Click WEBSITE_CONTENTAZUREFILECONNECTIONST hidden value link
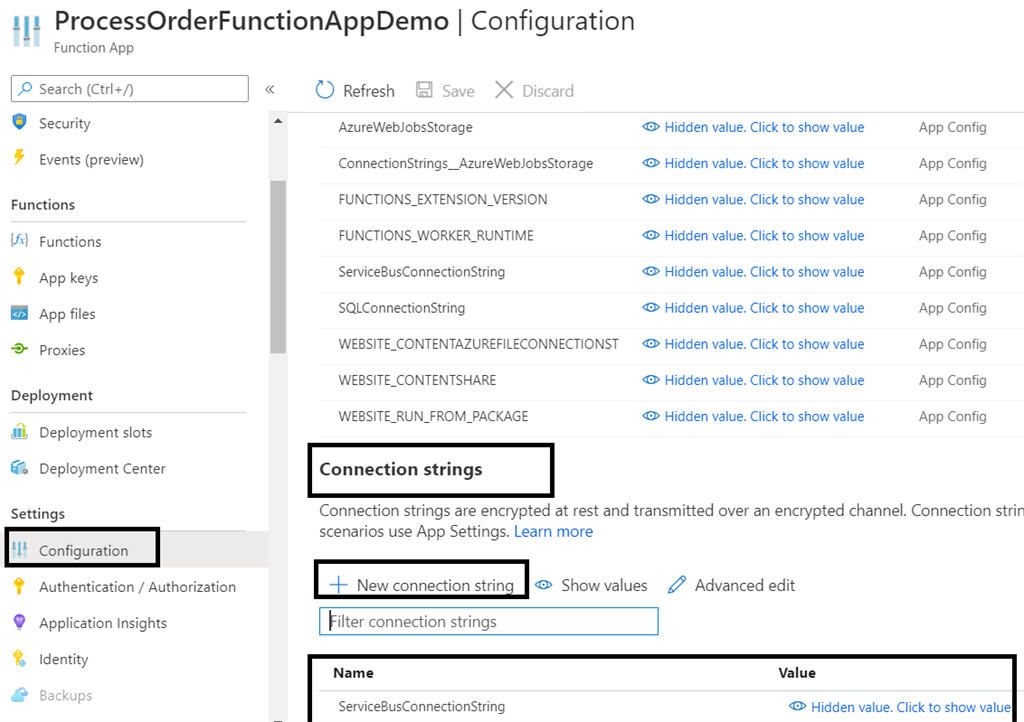1024x722 pixels. click(x=764, y=343)
